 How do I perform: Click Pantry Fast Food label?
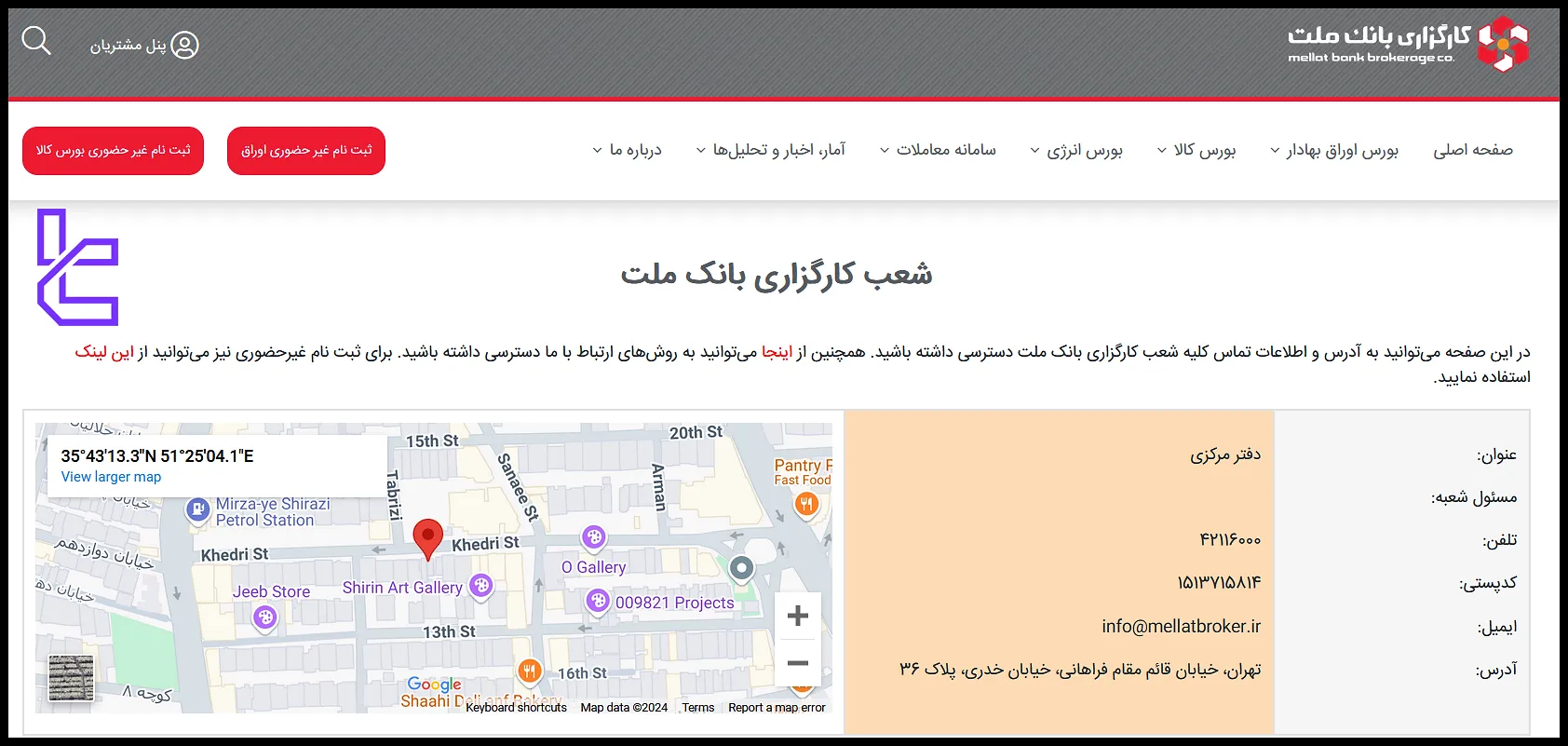(803, 472)
